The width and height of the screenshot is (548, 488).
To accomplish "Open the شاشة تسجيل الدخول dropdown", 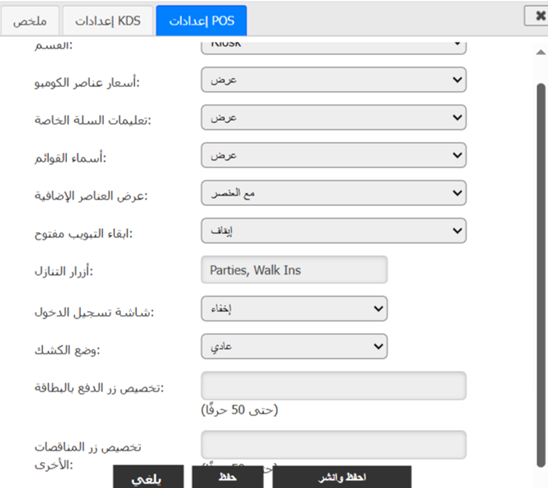I will [294, 309].
